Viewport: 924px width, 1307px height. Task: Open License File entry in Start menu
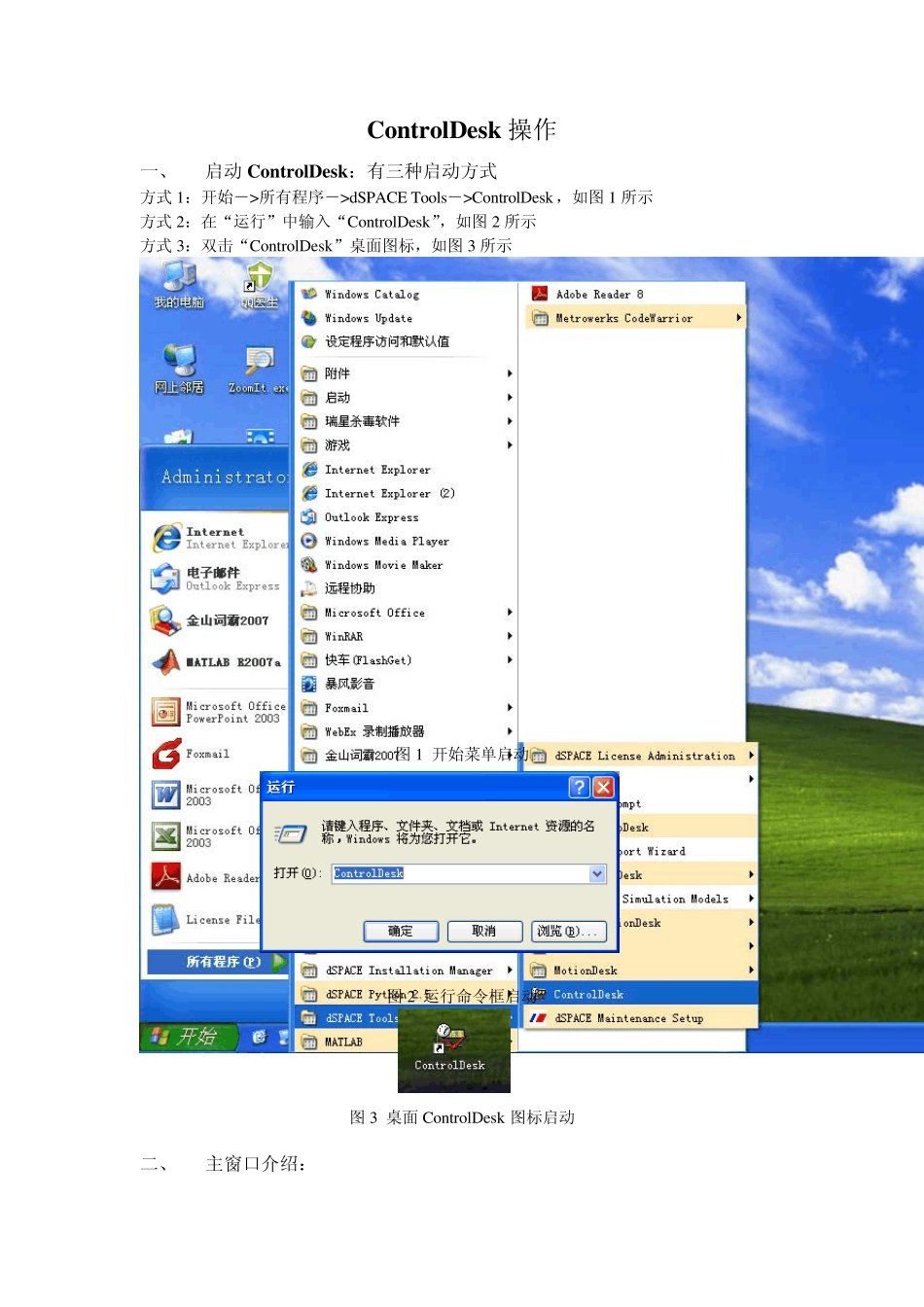click(x=205, y=919)
